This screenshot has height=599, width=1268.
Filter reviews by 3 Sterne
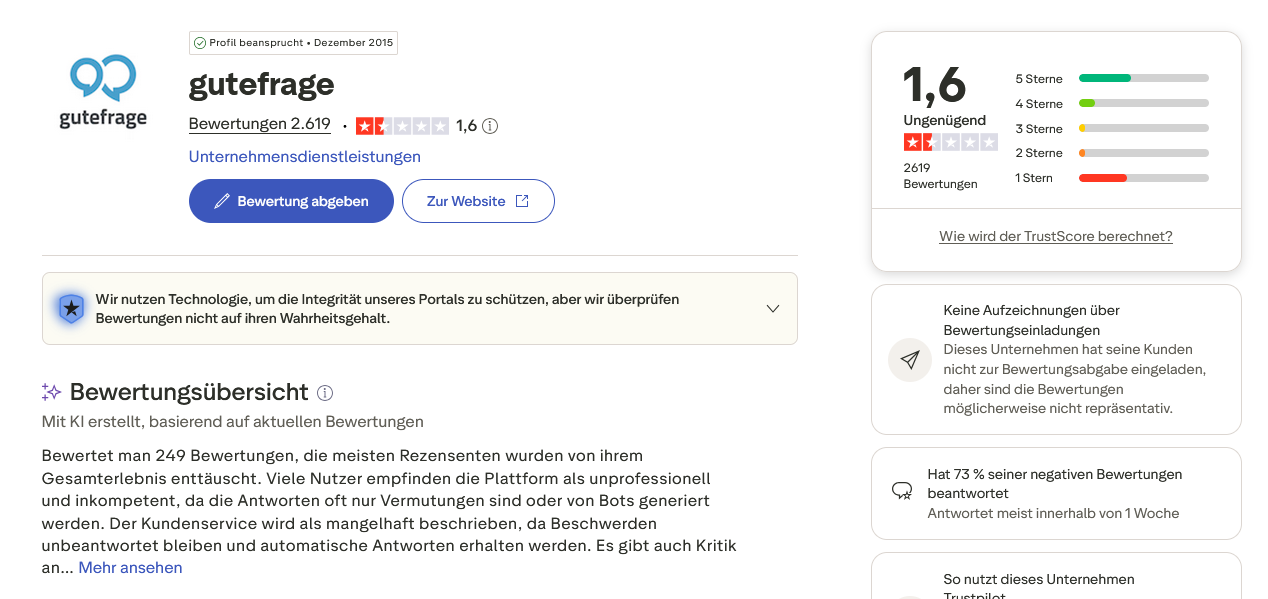click(1112, 128)
